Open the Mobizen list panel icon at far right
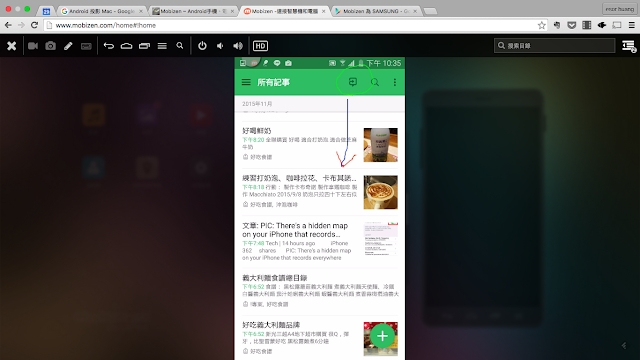 (629, 46)
